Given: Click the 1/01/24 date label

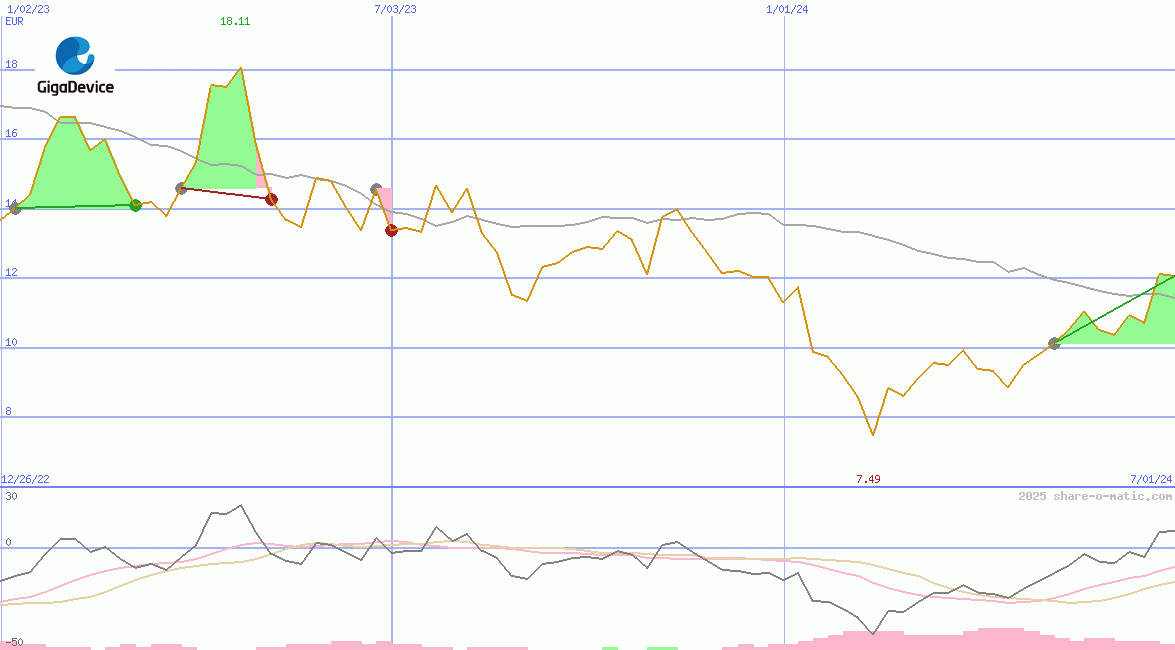Looking at the screenshot, I should (x=787, y=8).
